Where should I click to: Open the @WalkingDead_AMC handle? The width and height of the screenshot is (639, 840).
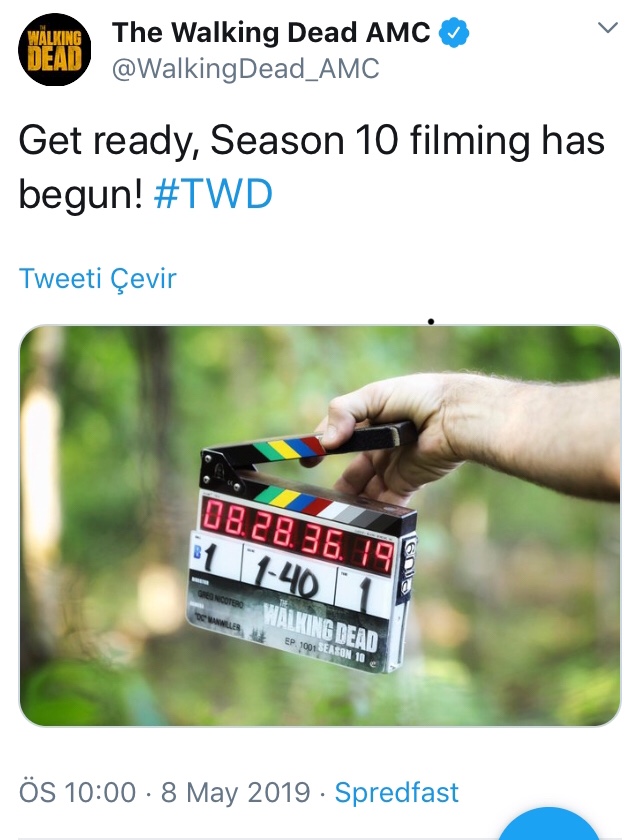pyautogui.click(x=245, y=69)
